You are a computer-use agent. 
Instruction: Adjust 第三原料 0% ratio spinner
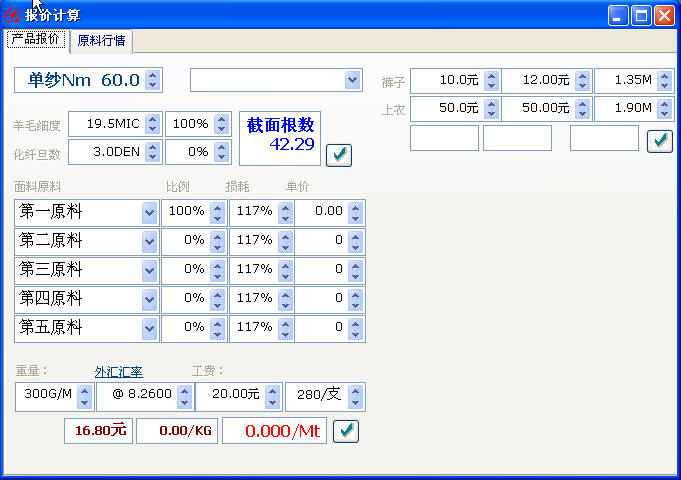click(x=218, y=271)
